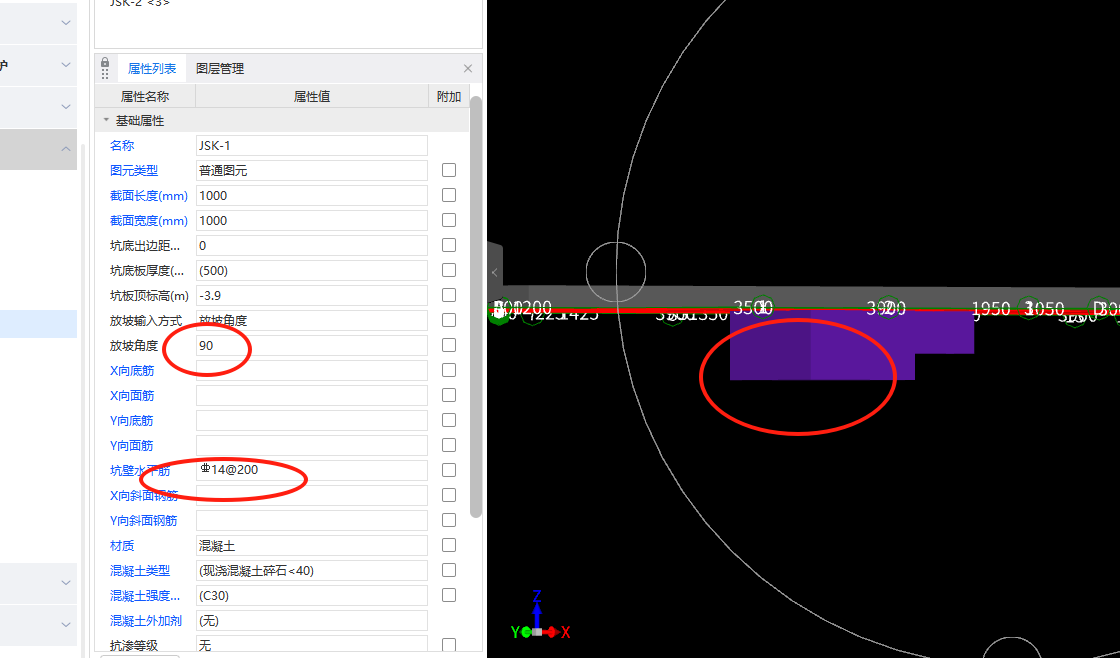
Task: Click the 坑板顶标高 value -3.9
Action: pos(311,296)
